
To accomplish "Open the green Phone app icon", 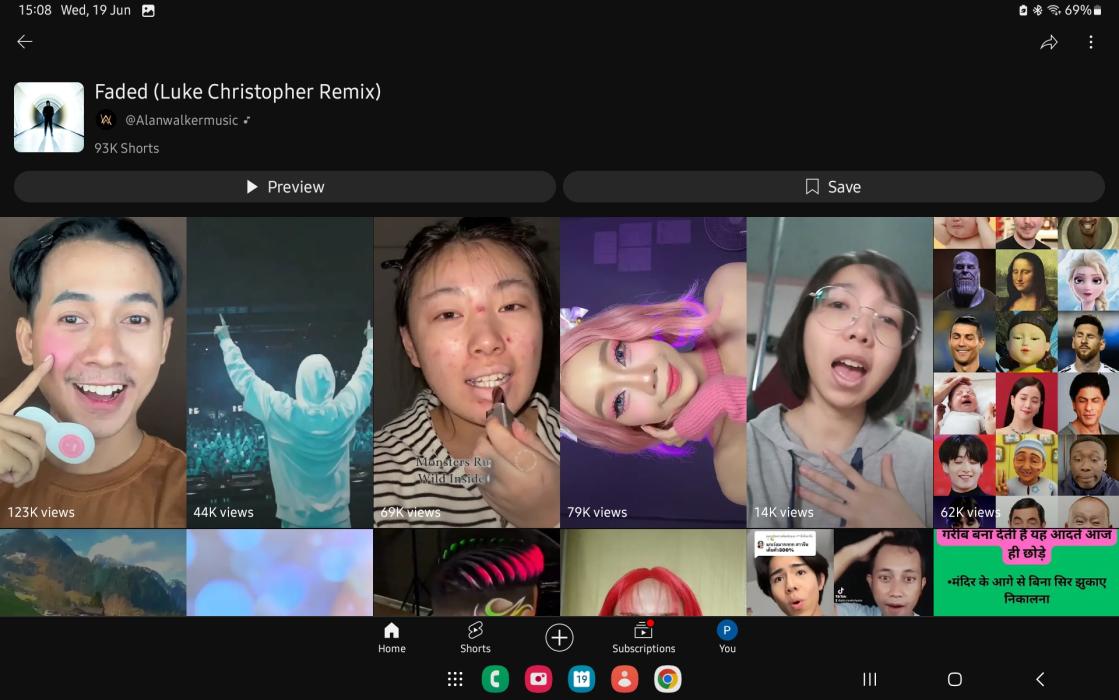I will tap(495, 680).
